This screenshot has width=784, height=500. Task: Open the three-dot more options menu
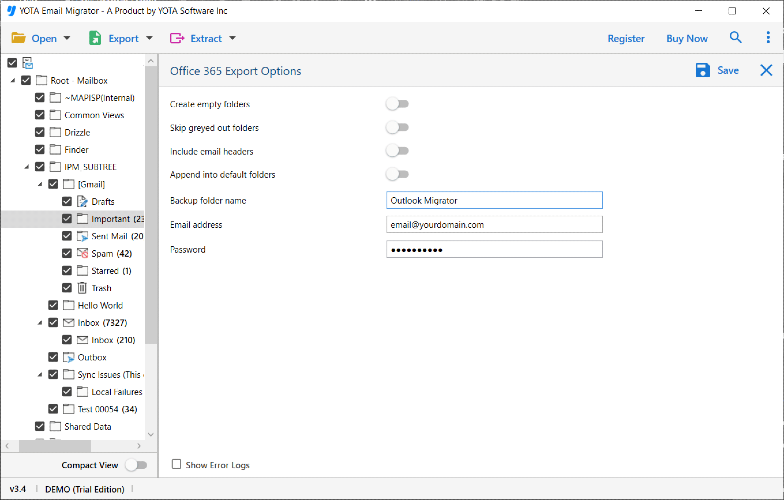coord(768,38)
